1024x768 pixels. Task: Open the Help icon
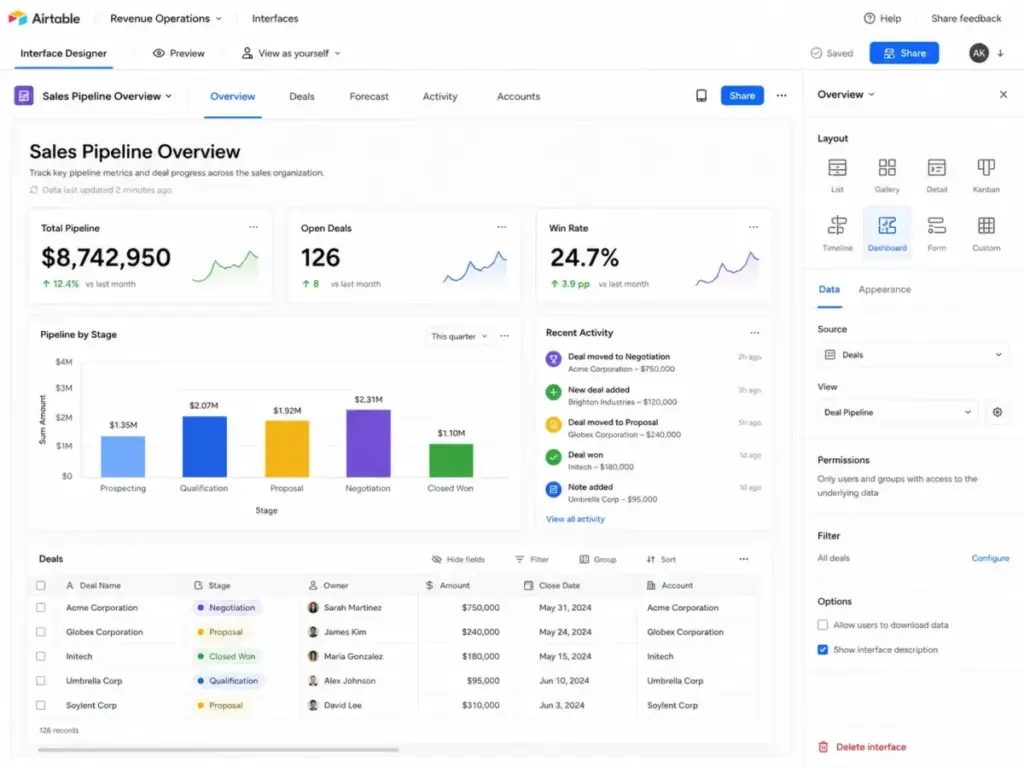tap(869, 18)
